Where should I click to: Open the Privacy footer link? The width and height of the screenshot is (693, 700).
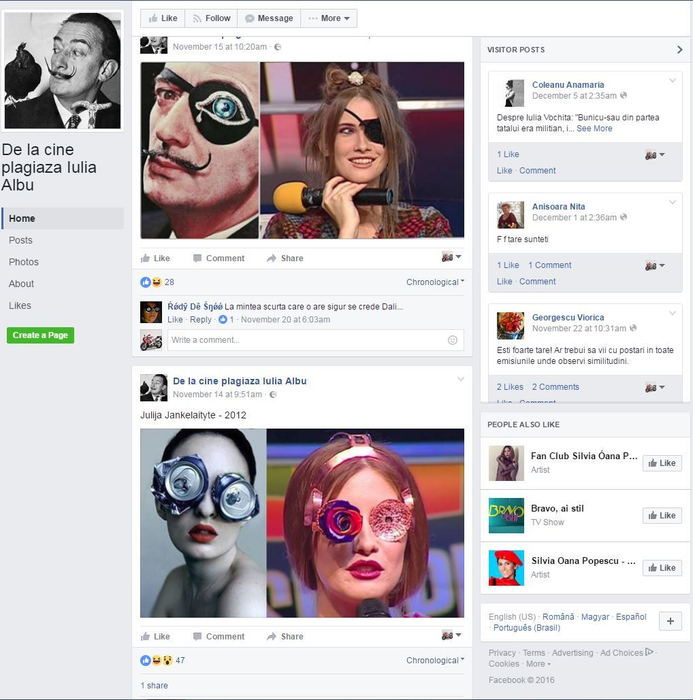[x=502, y=653]
